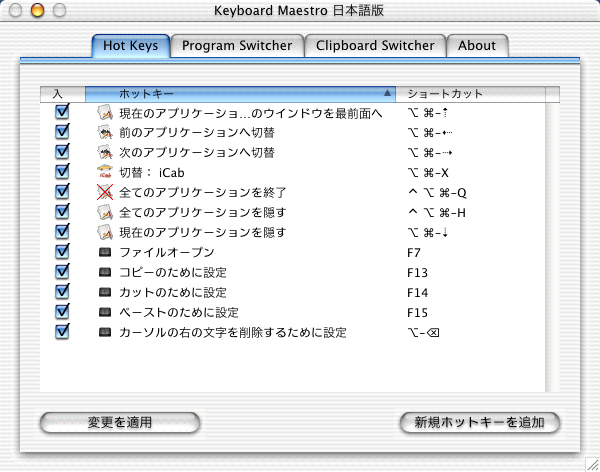Image resolution: width=600 pixels, height=472 pixels.
Task: Select row text 現在のアプリケーションを隠す
Action: click(202, 232)
